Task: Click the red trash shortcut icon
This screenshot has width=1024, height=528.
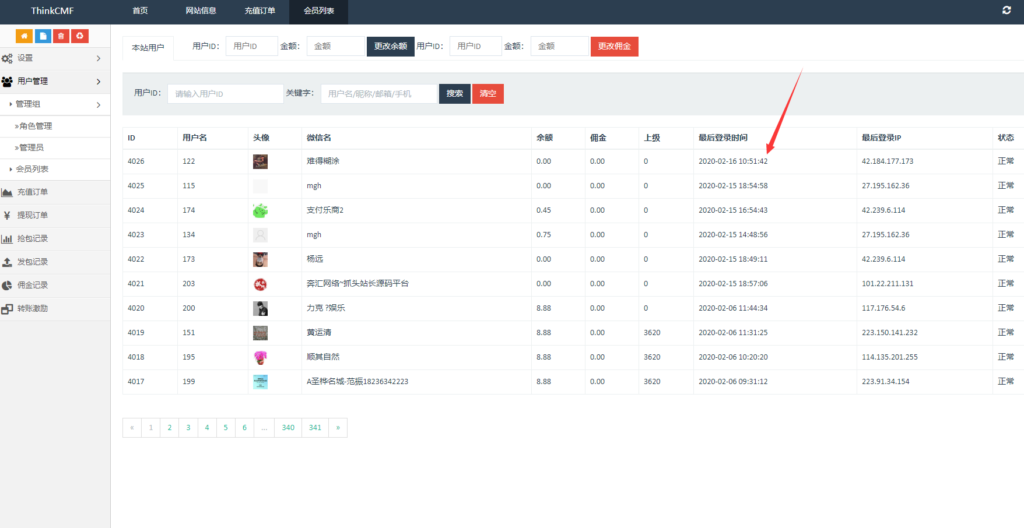Action: point(61,36)
